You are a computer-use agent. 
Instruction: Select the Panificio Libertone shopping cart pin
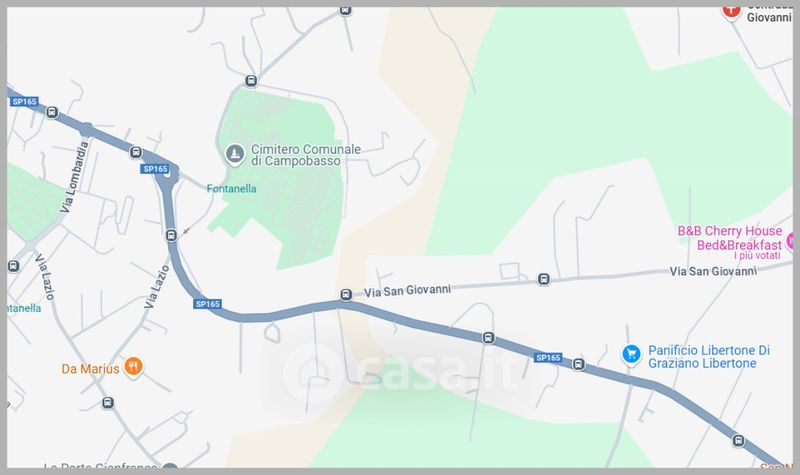(x=631, y=355)
